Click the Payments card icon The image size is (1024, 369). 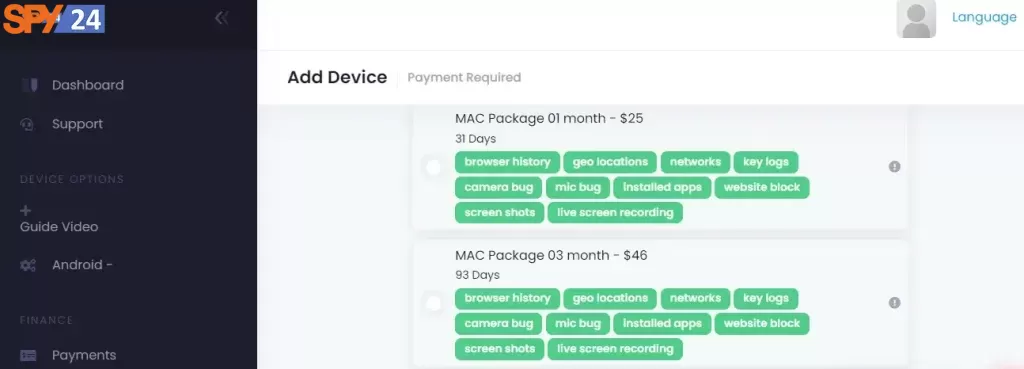coord(28,355)
